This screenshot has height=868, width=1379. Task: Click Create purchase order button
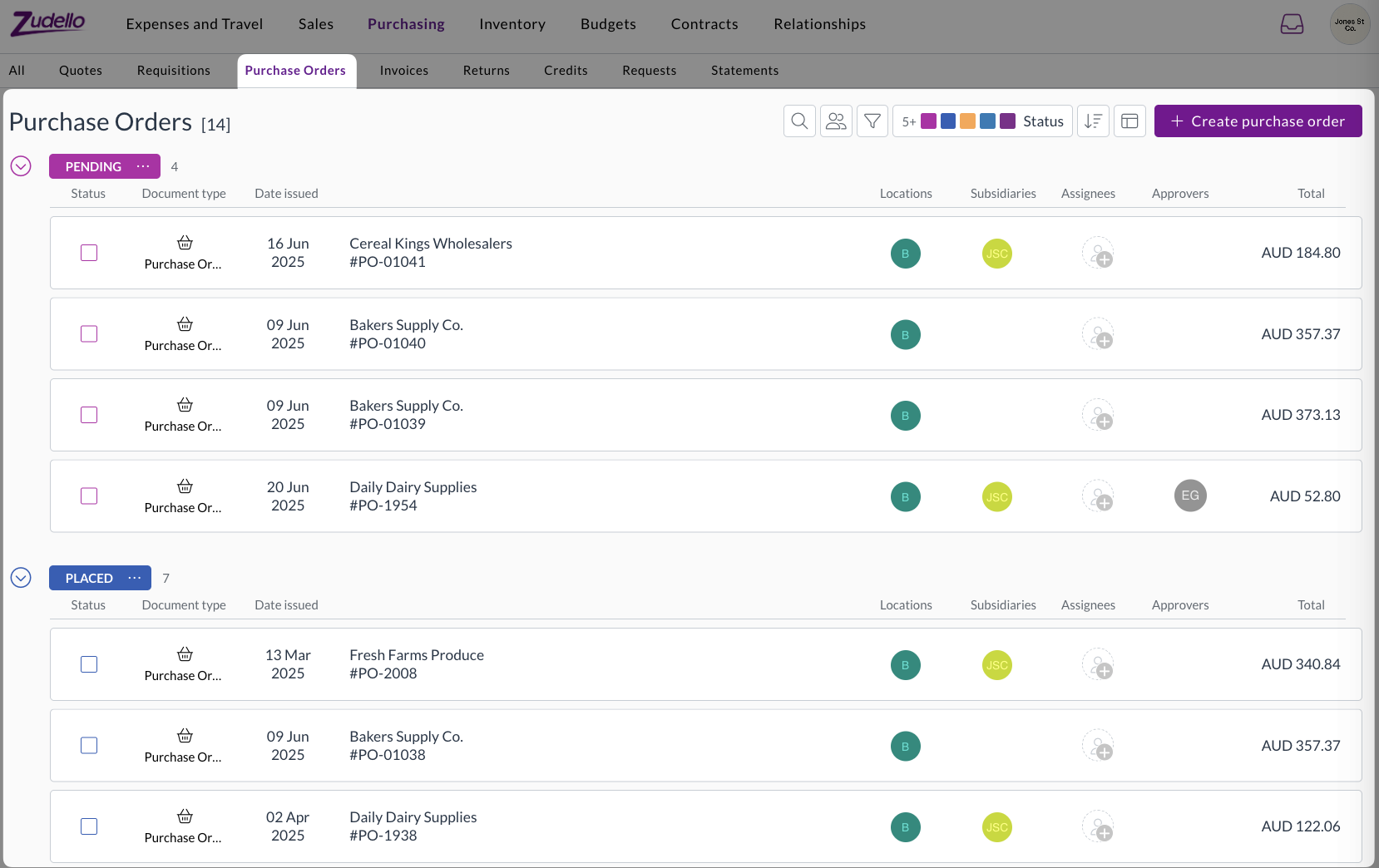(x=1258, y=121)
